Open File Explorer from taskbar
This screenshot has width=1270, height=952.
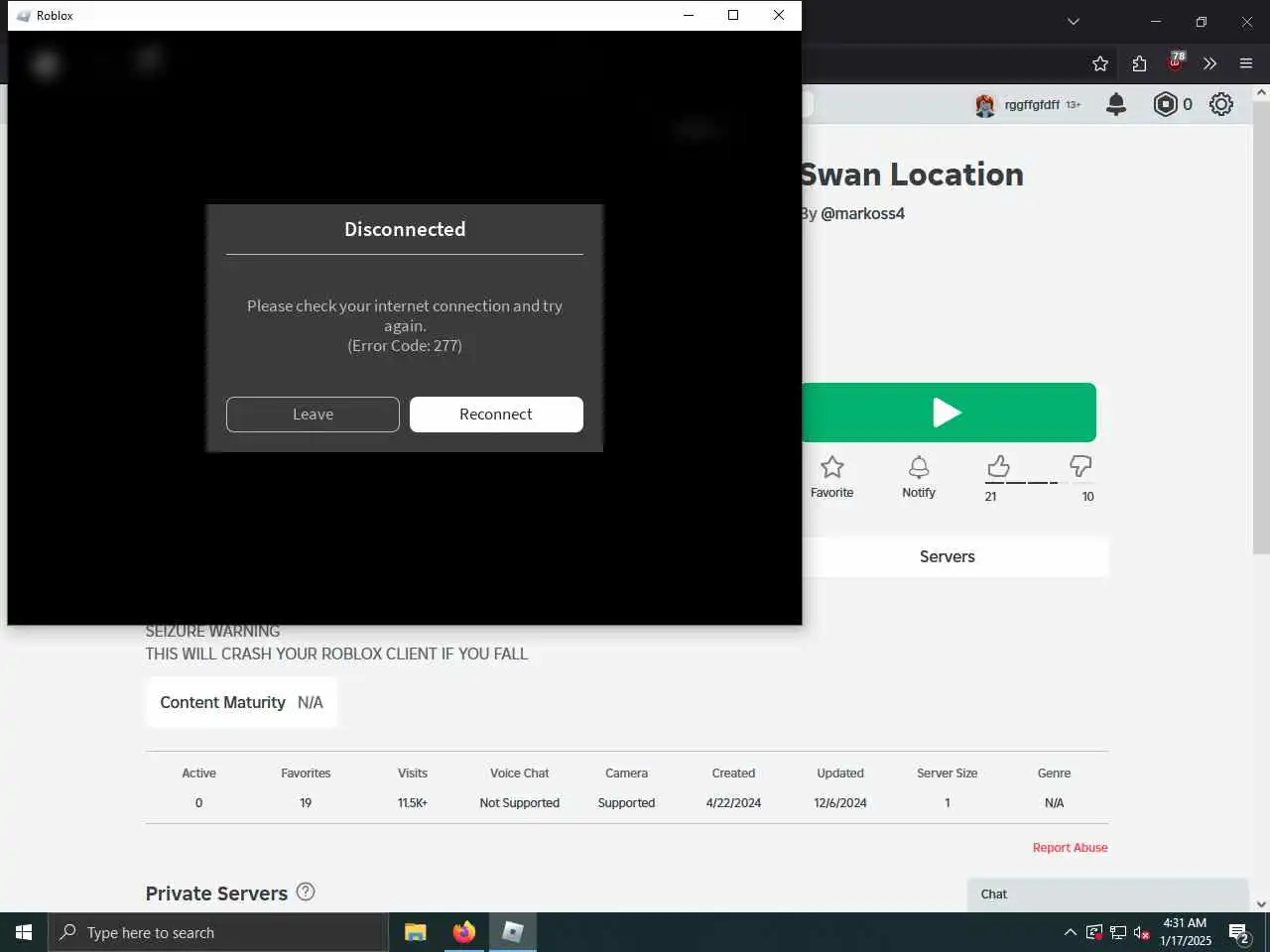[416, 932]
